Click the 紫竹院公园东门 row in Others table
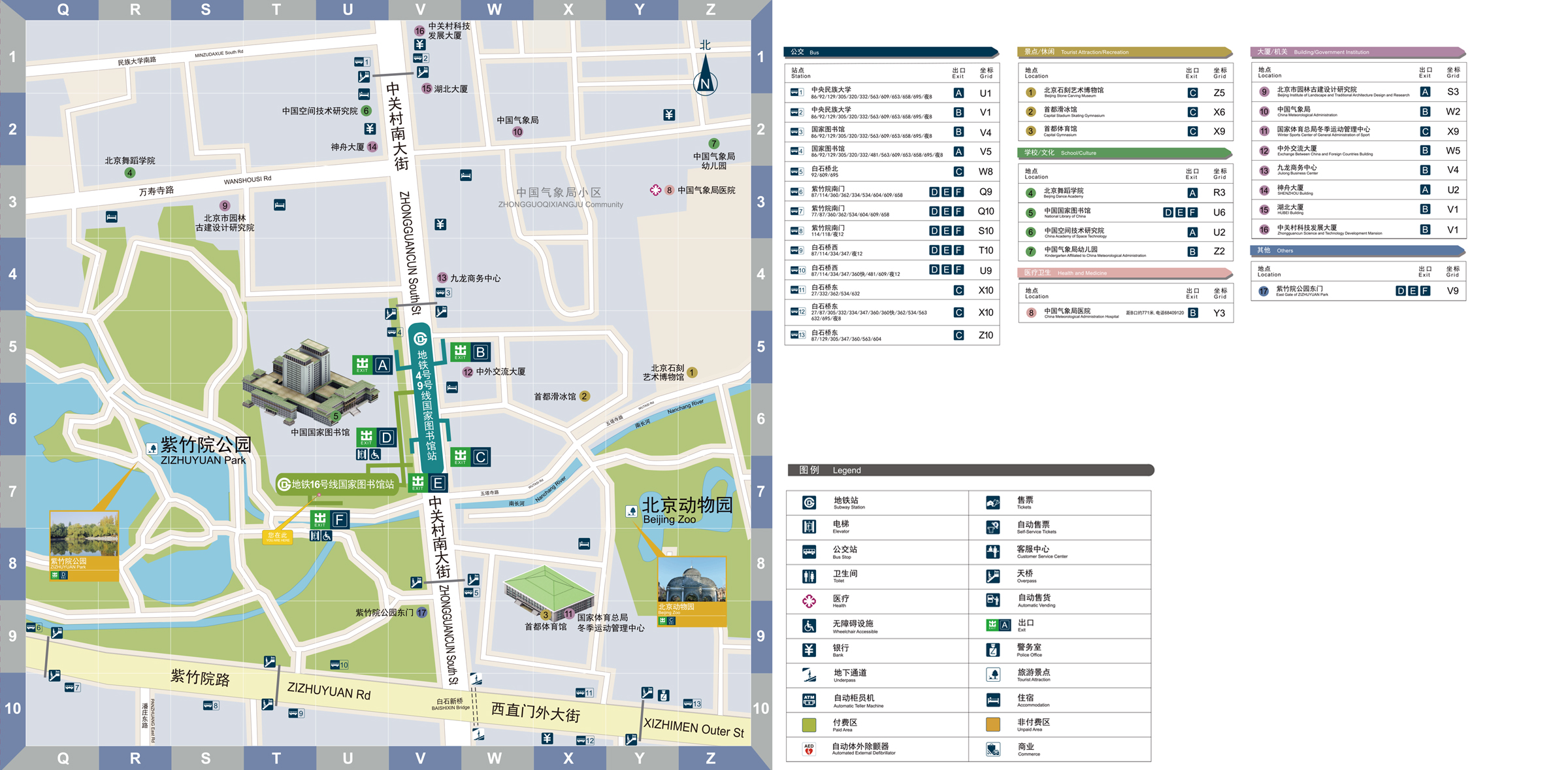This screenshot has width=1568, height=770. tap(1358, 291)
